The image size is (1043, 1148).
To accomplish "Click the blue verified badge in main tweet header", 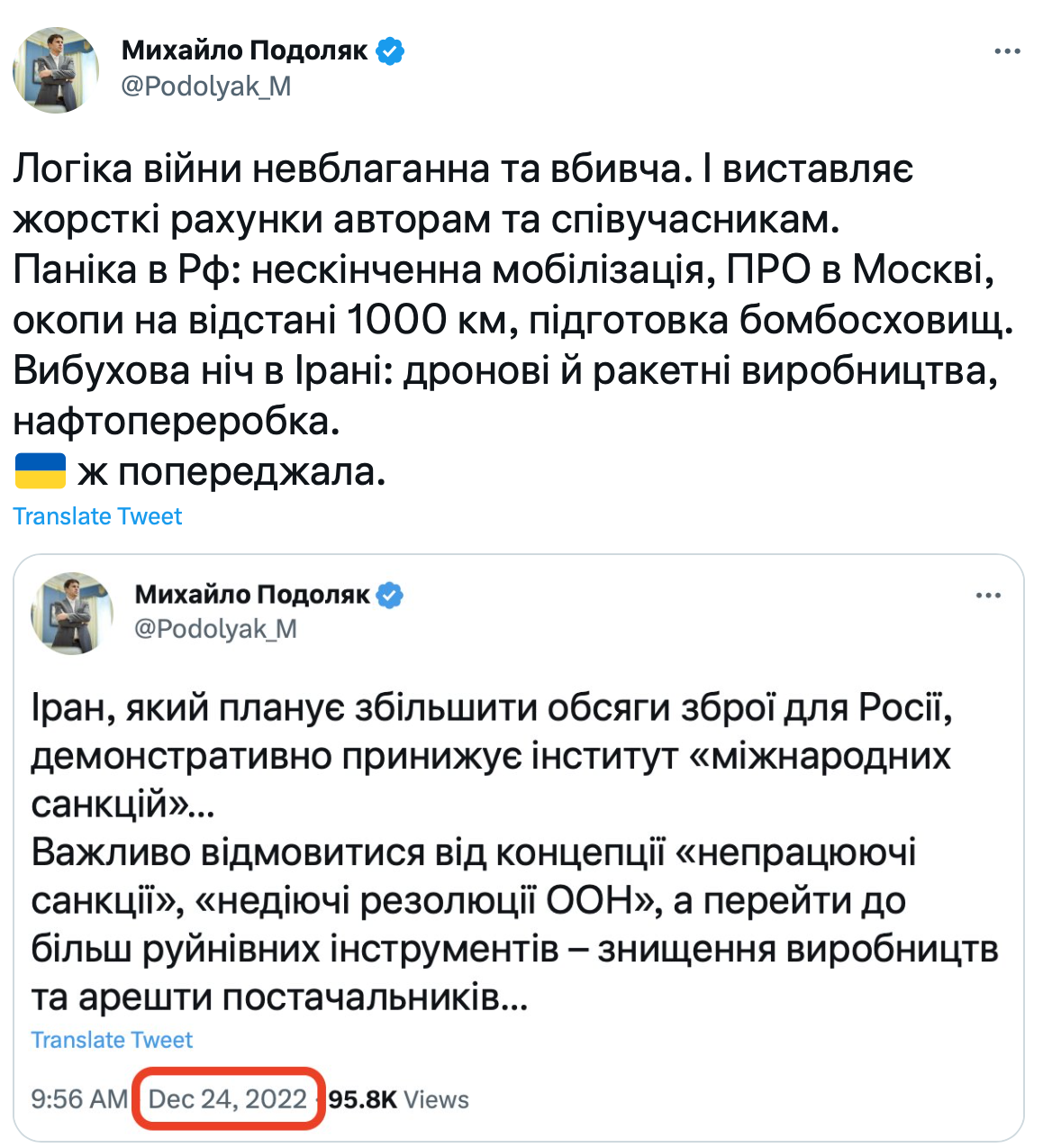I will [390, 50].
